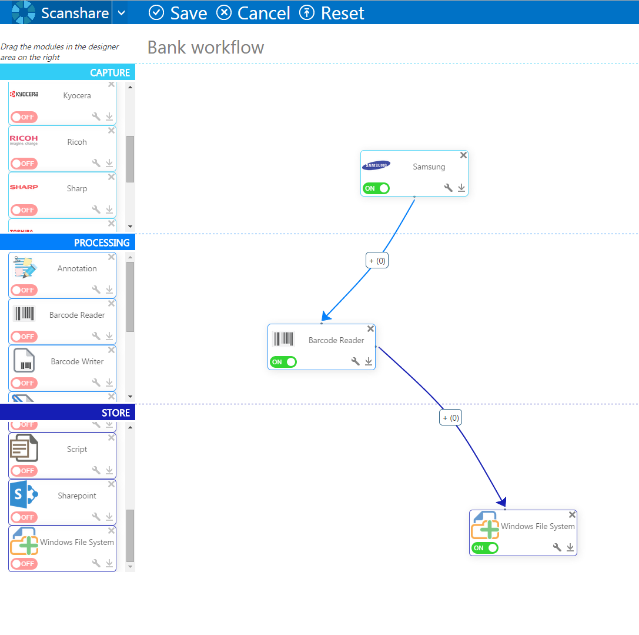The height and width of the screenshot is (635, 639).
Task: Click the Scanshare logo icon
Action: click(23, 12)
